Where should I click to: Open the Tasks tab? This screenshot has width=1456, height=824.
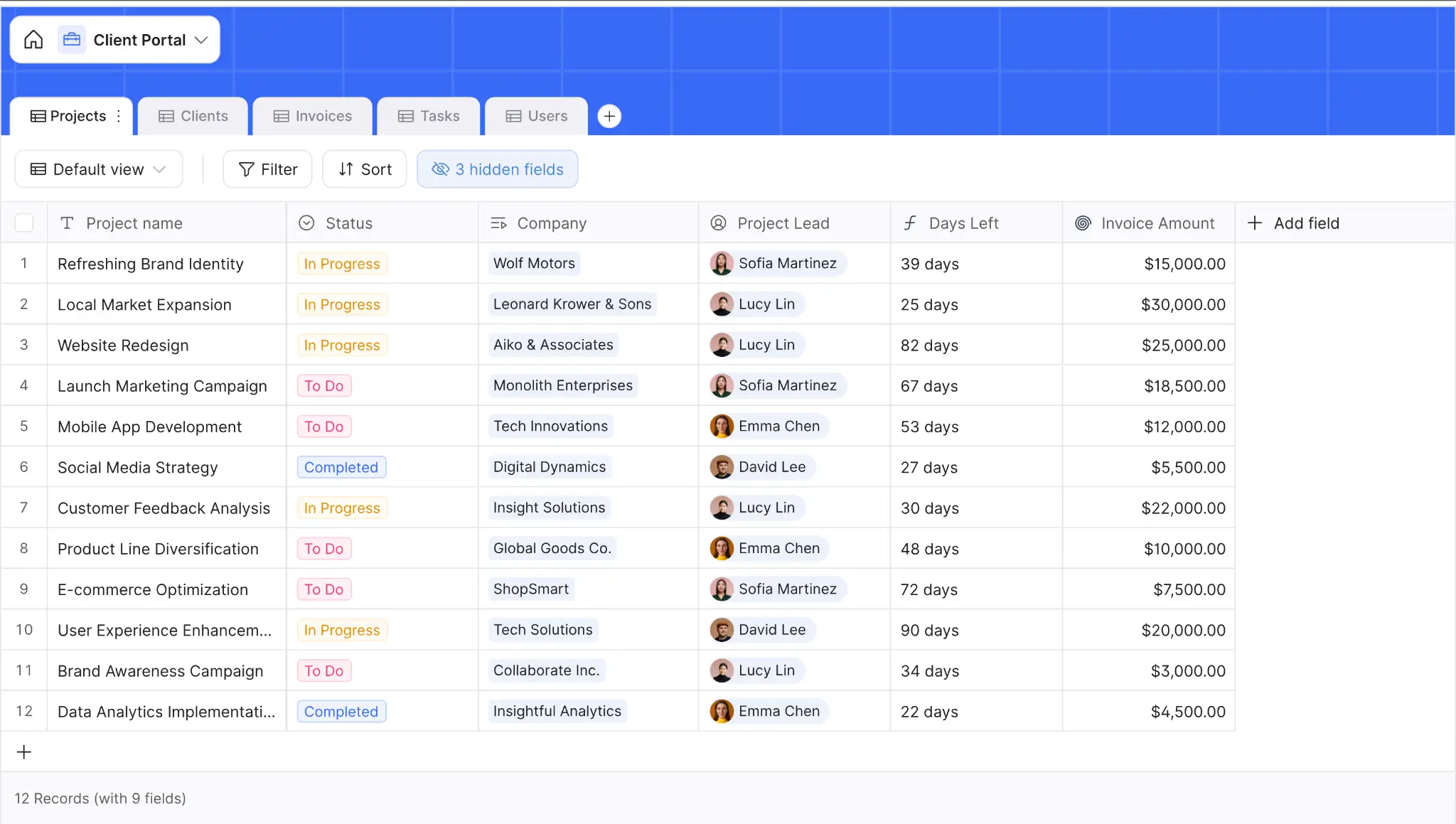click(429, 116)
